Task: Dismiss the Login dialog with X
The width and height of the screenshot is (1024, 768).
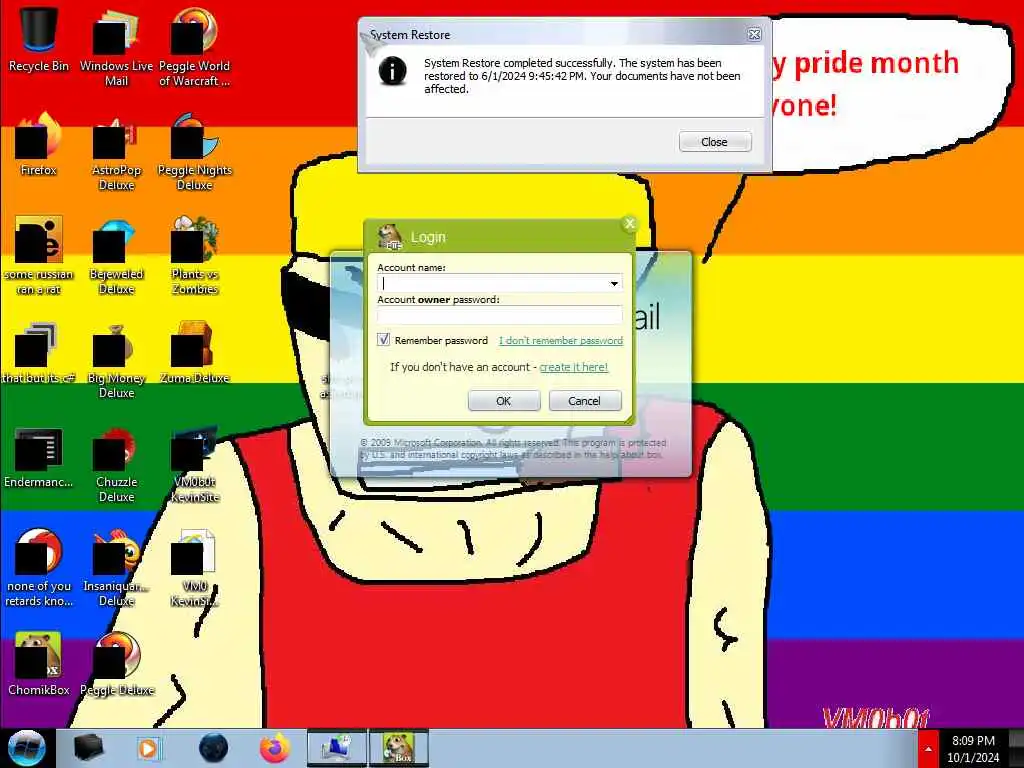Action: 630,224
